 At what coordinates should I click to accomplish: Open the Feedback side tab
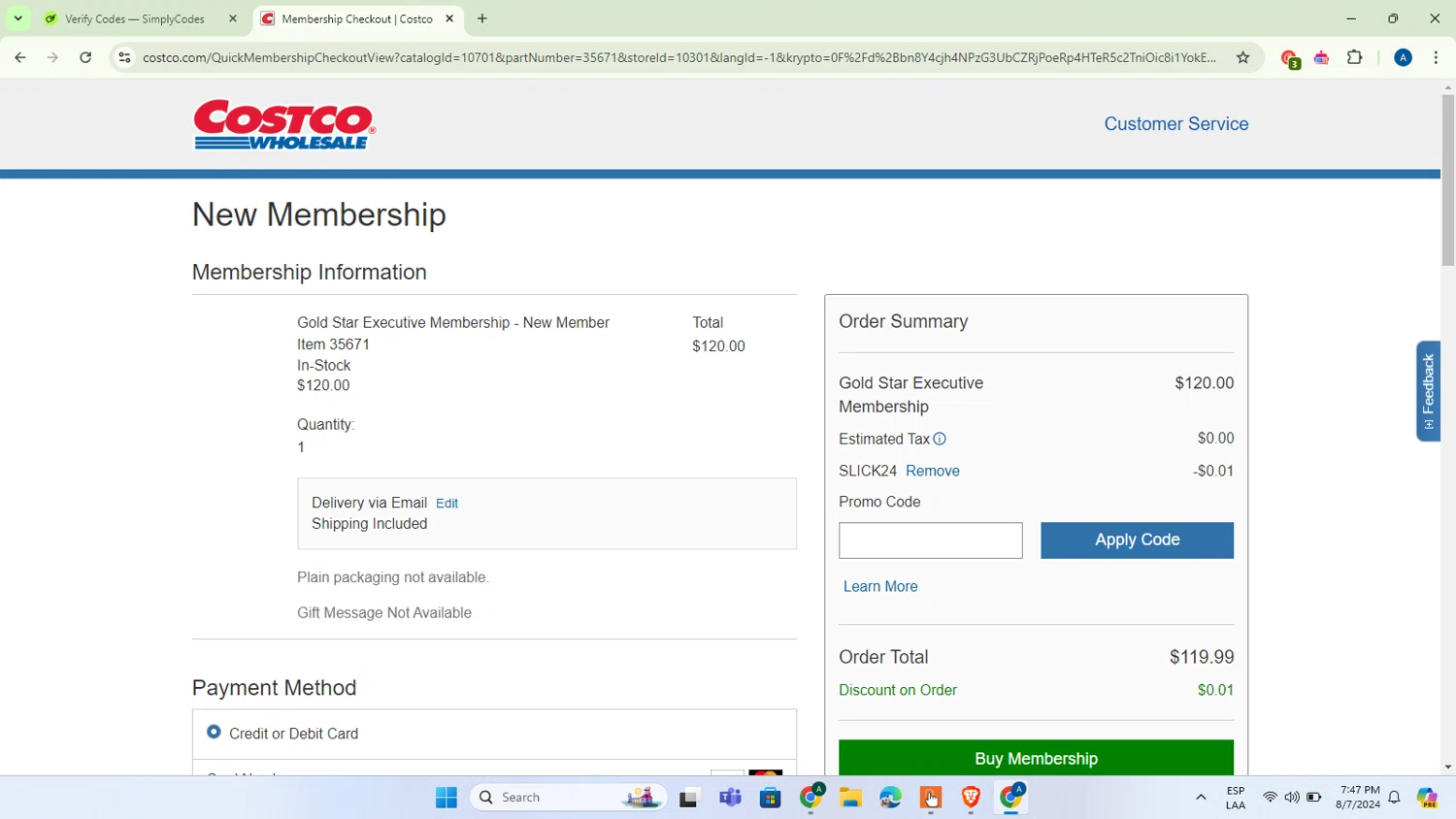tap(1428, 391)
